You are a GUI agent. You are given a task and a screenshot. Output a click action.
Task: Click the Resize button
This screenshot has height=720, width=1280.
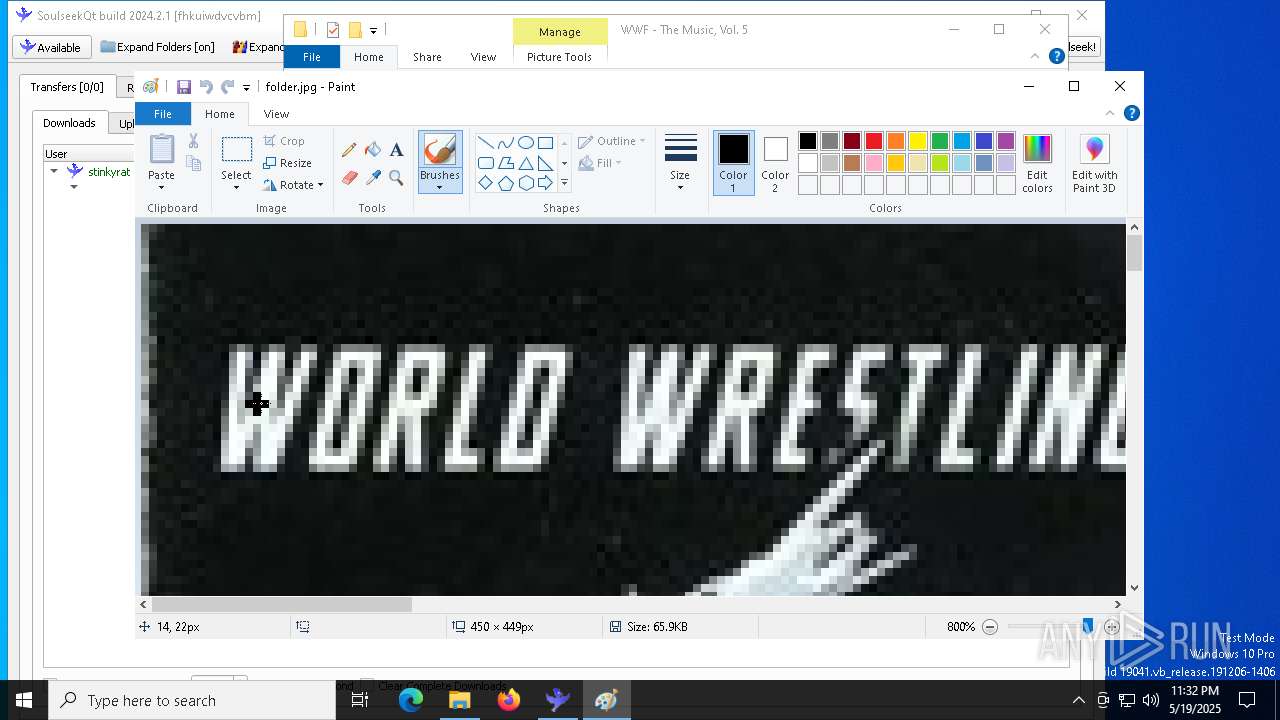tap(287, 163)
